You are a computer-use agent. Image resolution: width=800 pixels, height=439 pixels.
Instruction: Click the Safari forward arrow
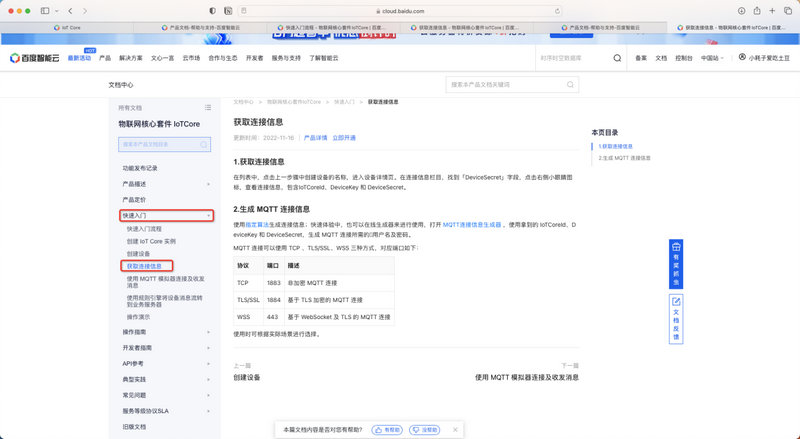click(x=85, y=11)
